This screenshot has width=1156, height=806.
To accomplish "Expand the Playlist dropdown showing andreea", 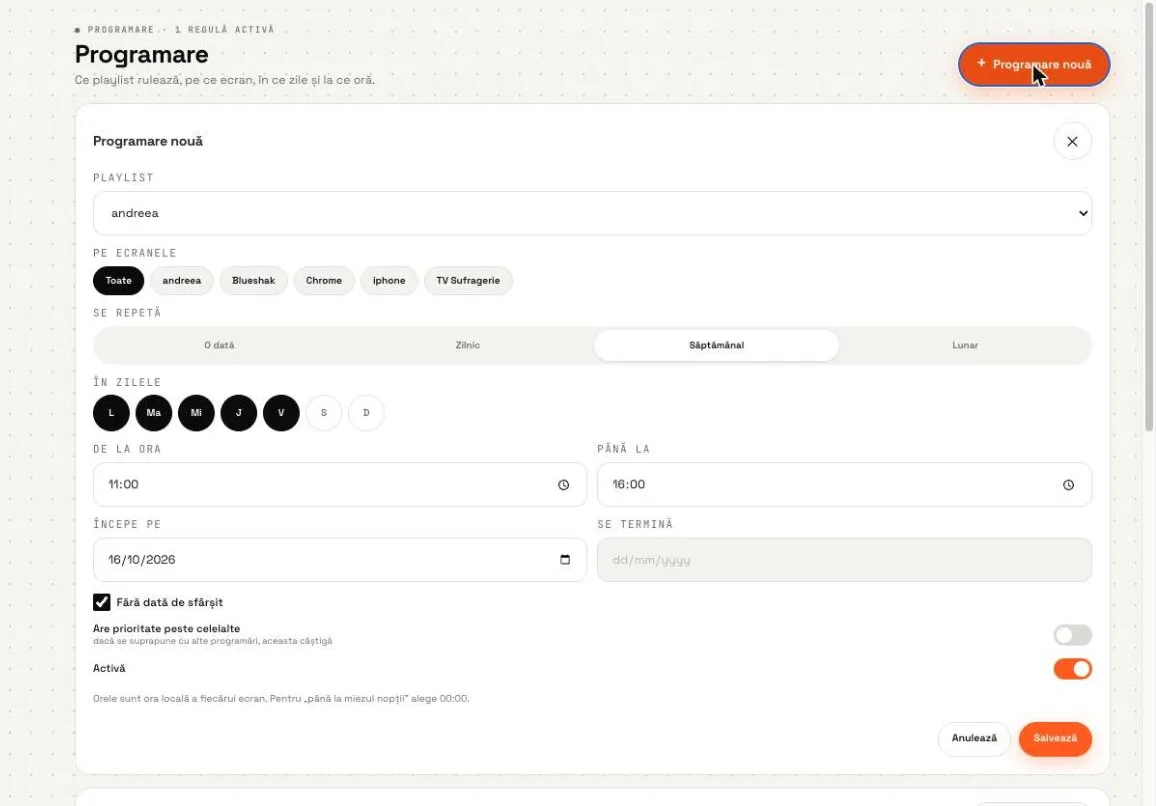I will 592,213.
